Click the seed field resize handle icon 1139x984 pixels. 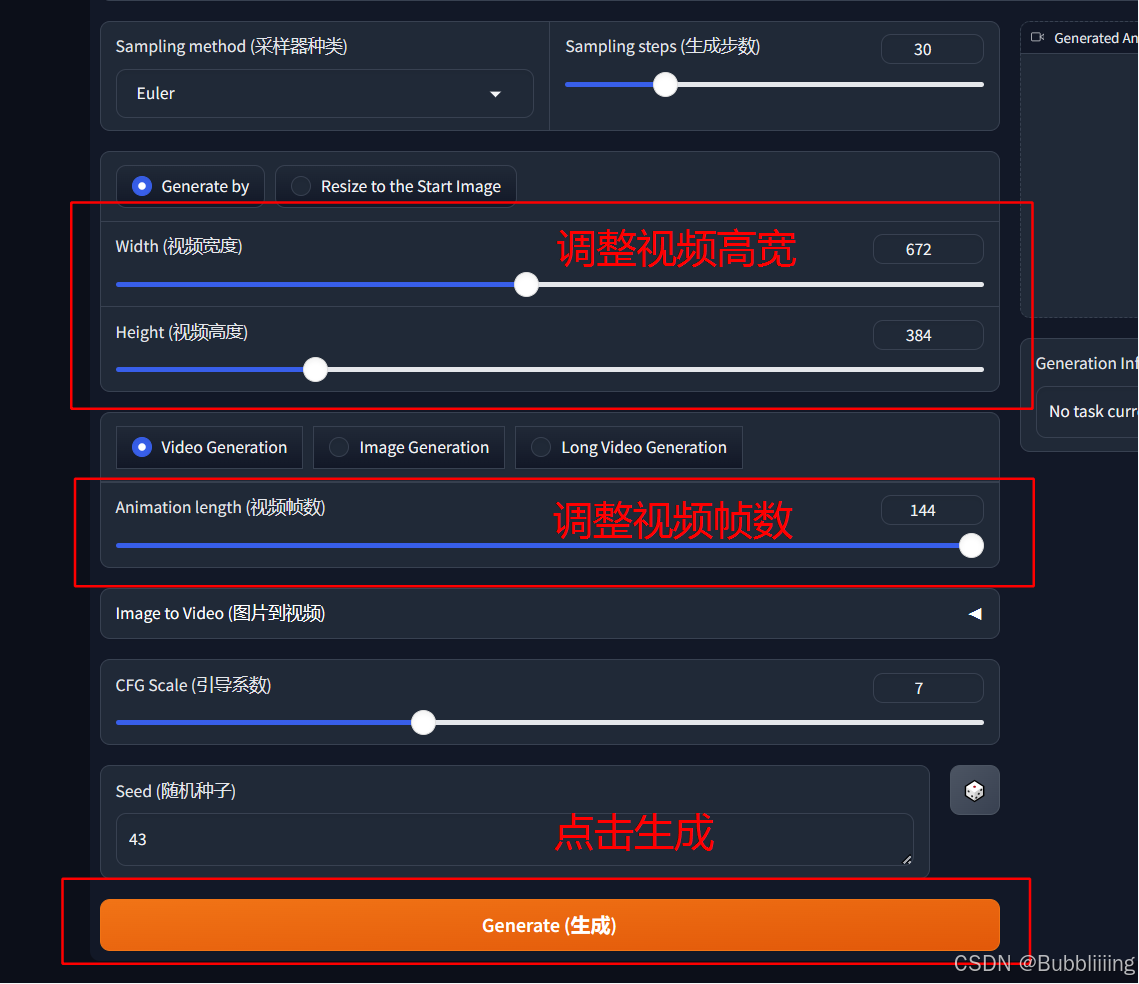pos(907,860)
